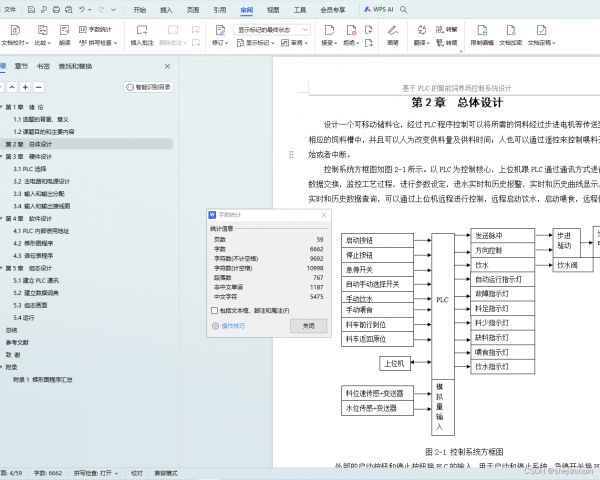
Task: Click the Save icon in quick access toolbar
Action: pos(31,10)
